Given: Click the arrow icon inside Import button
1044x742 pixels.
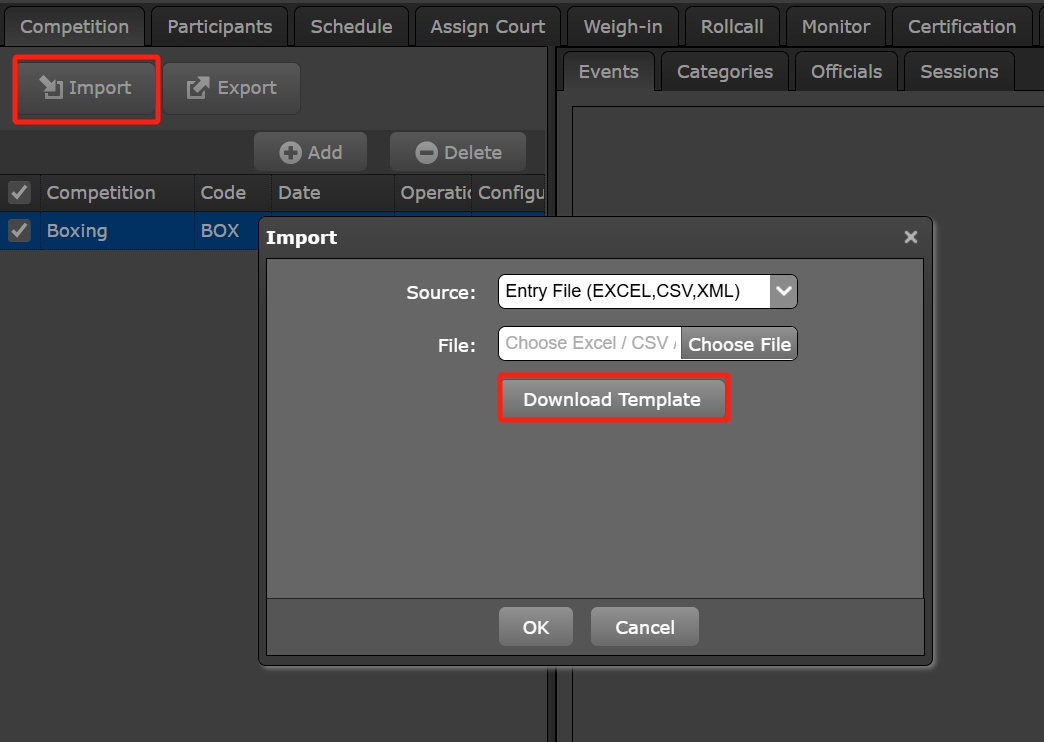Looking at the screenshot, I should pyautogui.click(x=51, y=88).
